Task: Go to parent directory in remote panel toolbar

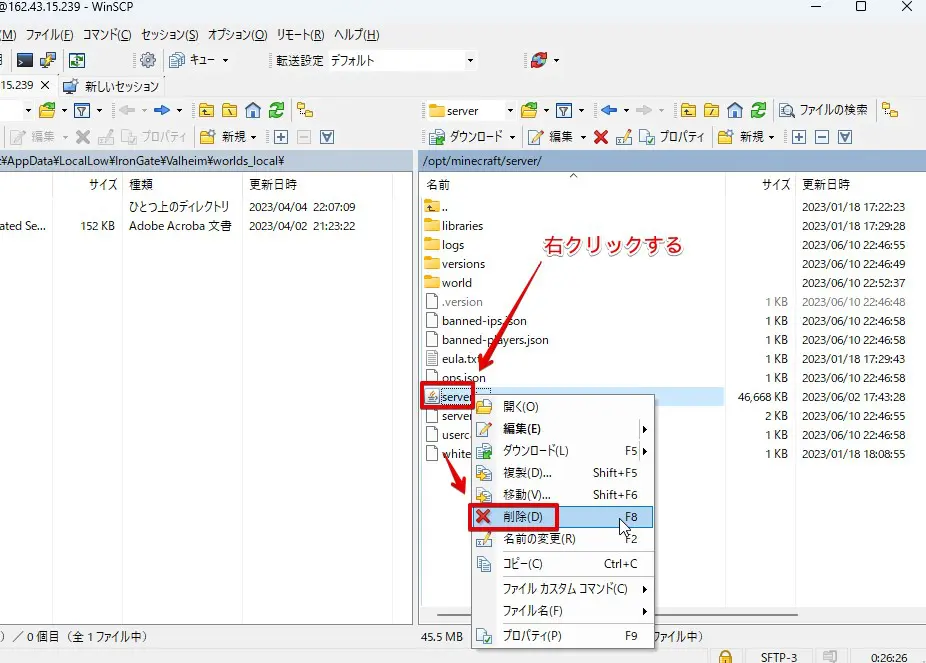Action: coord(687,111)
